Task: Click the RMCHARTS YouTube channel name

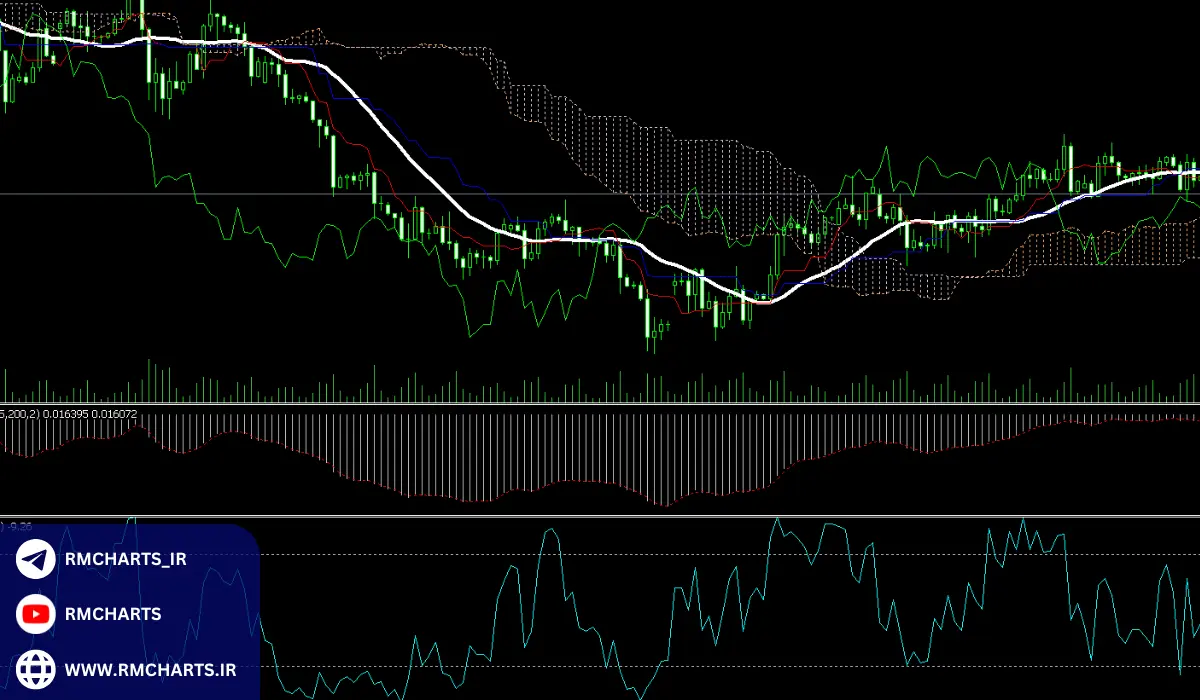Action: [x=113, y=614]
